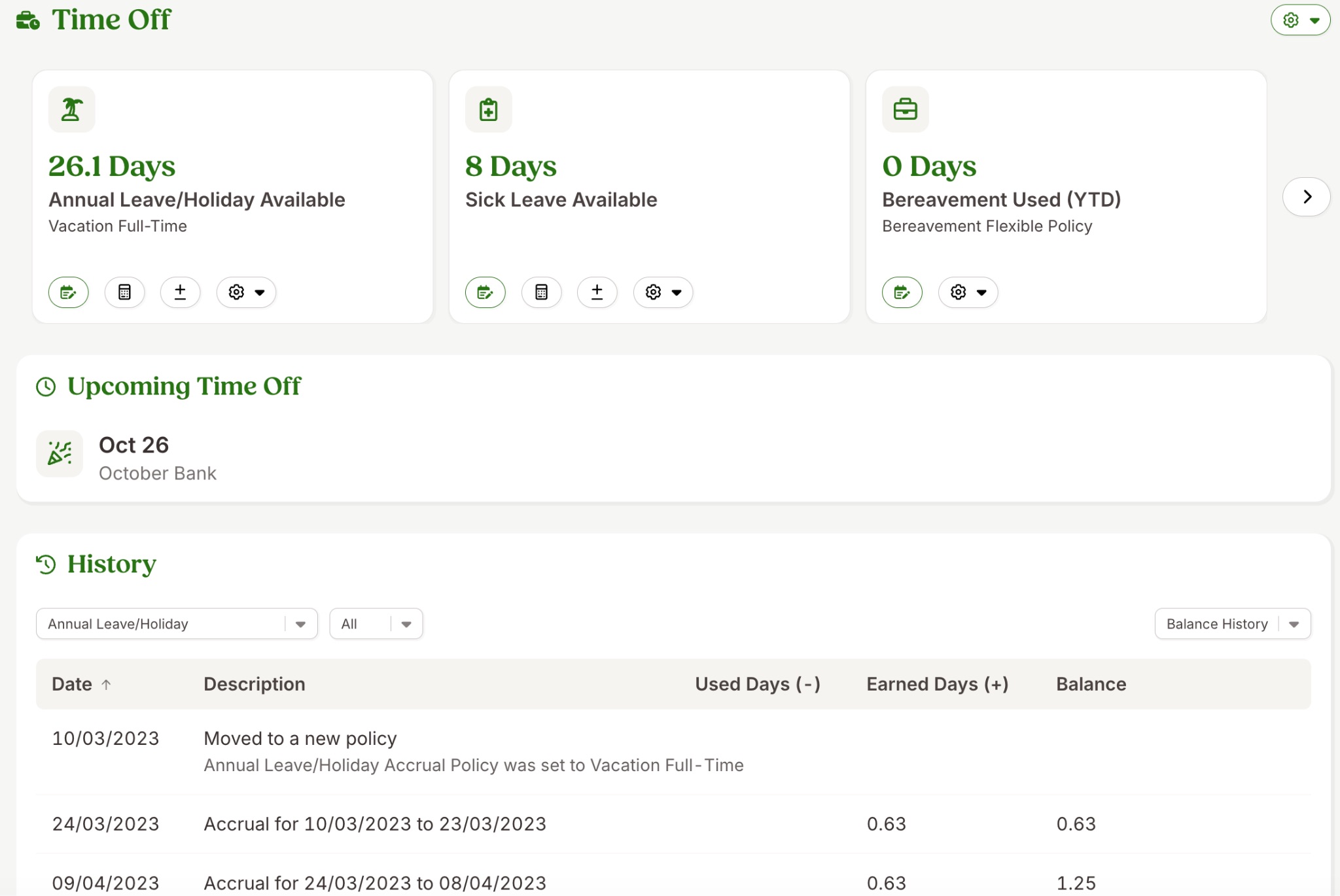Open the Annual Leave/Holiday history filter dropdown

pos(177,624)
